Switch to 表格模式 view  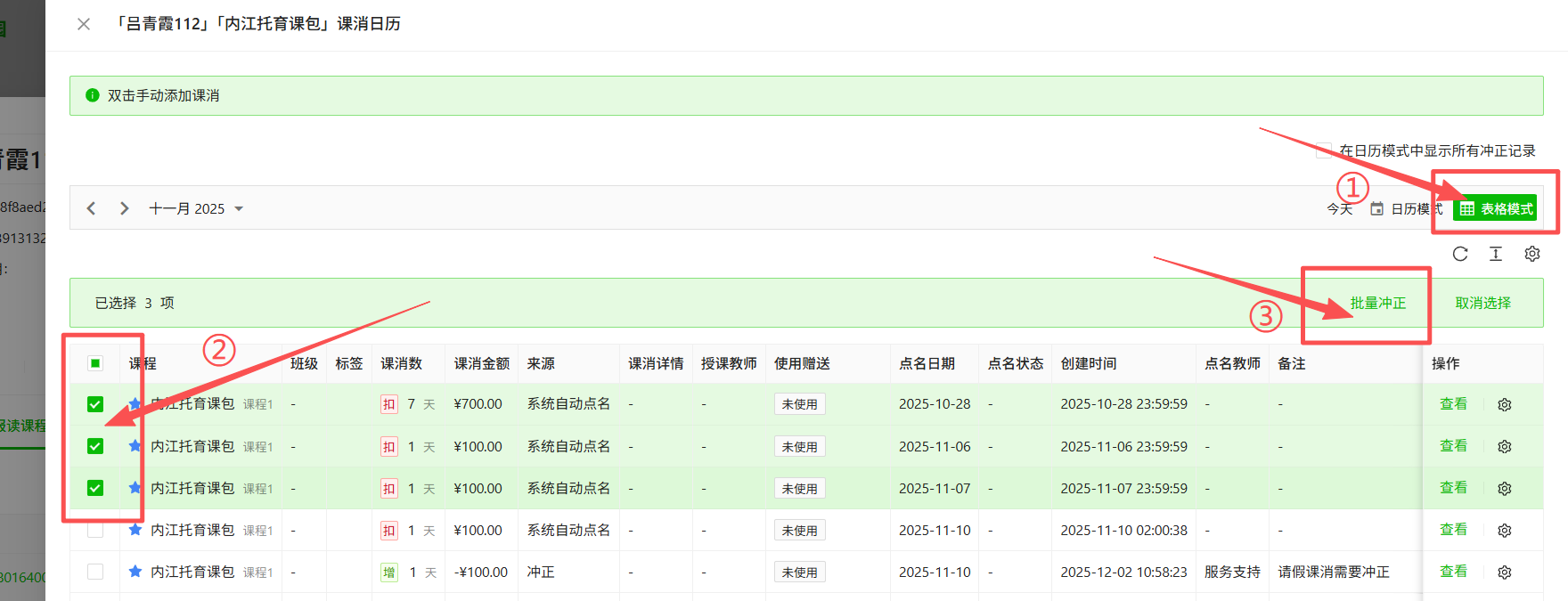coord(1496,208)
